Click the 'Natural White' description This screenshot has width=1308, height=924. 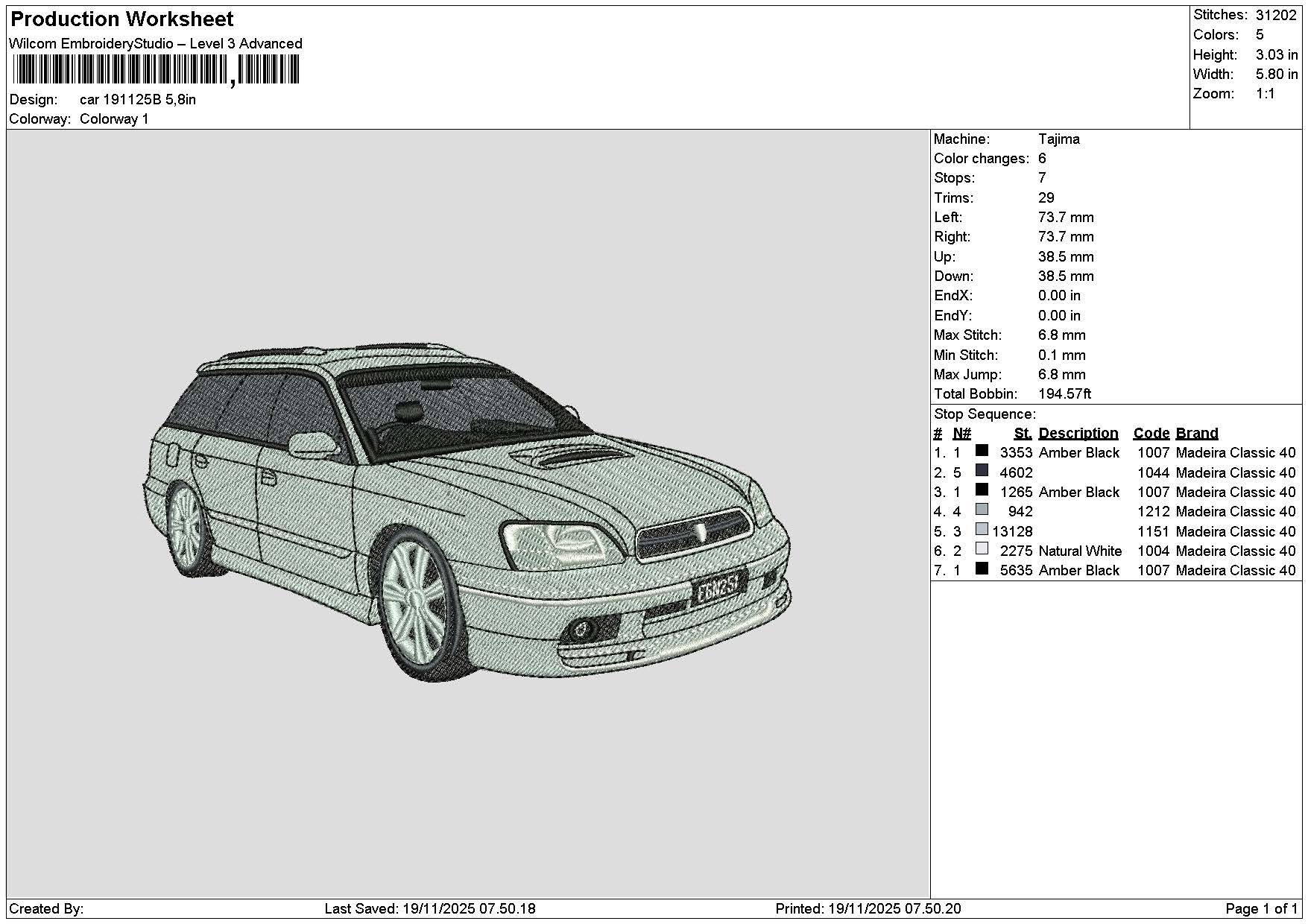1080,551
